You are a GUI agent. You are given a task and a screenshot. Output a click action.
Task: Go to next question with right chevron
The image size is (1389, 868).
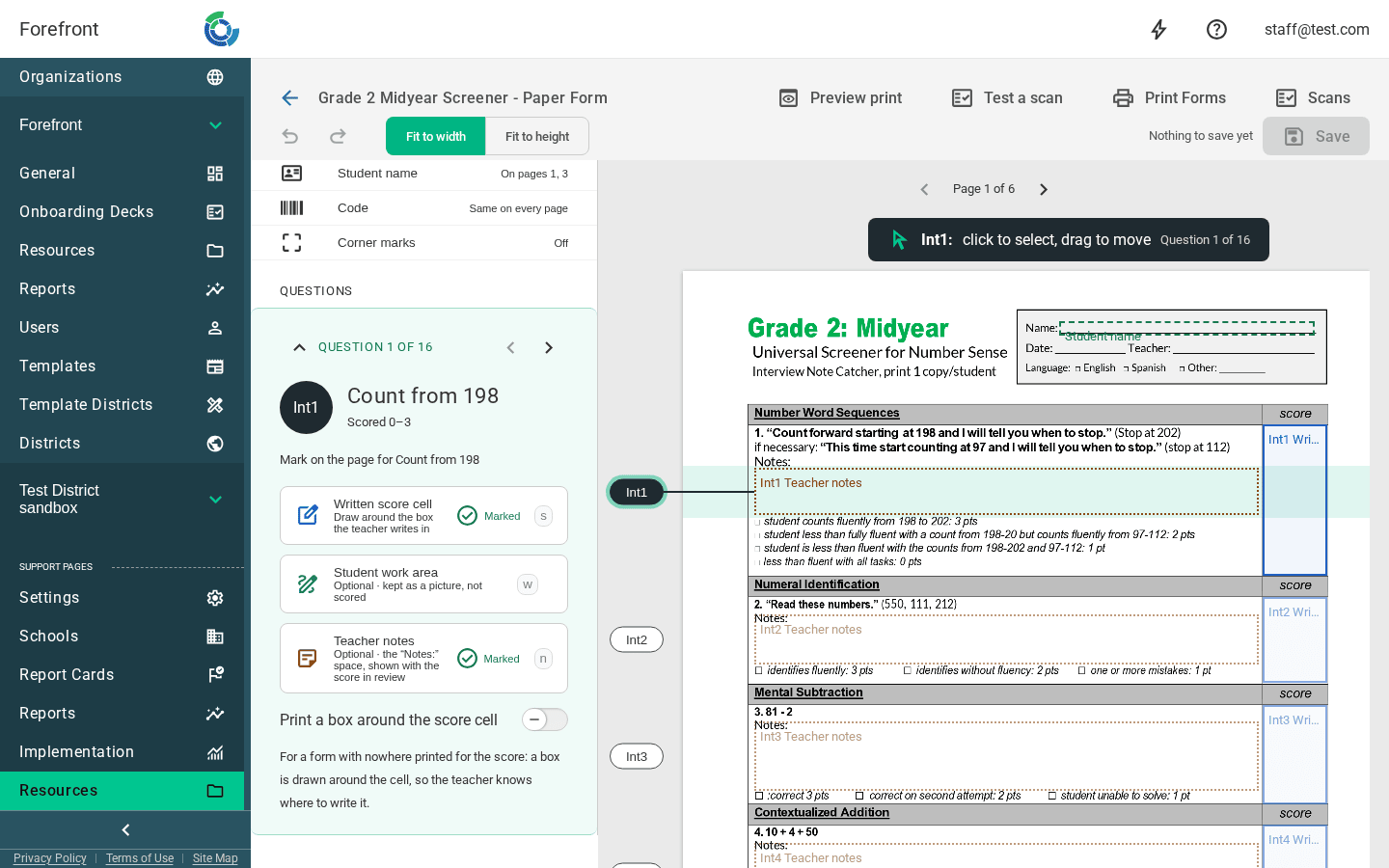click(x=549, y=347)
